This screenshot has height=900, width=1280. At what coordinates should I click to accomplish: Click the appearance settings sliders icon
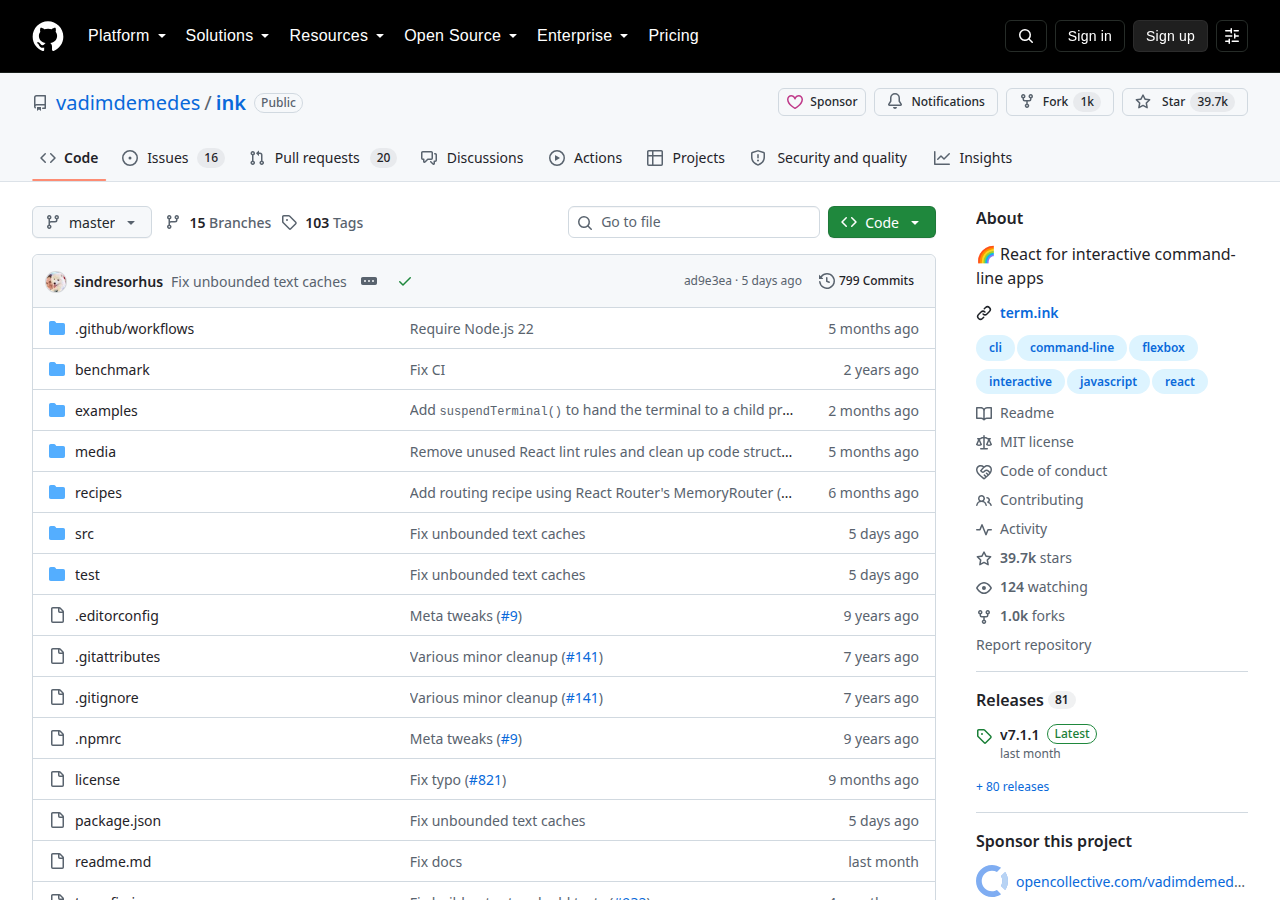pos(1232,36)
